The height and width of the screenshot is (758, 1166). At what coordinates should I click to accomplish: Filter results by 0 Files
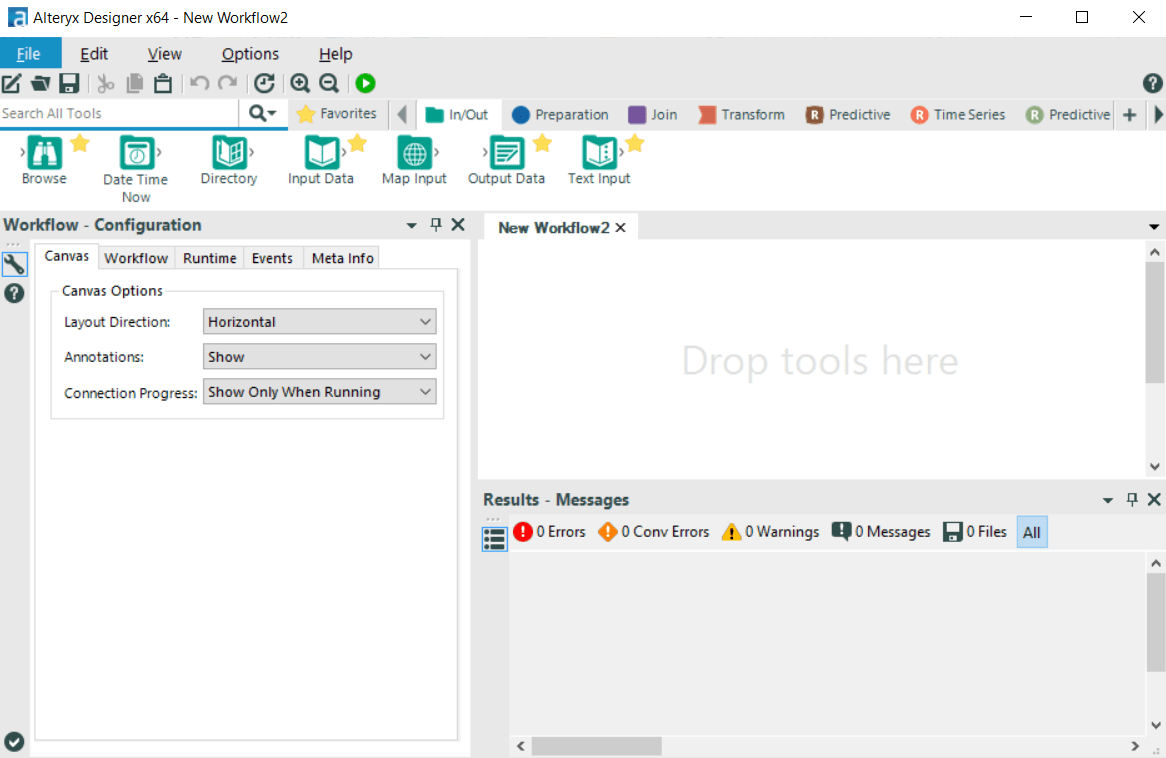pos(975,532)
